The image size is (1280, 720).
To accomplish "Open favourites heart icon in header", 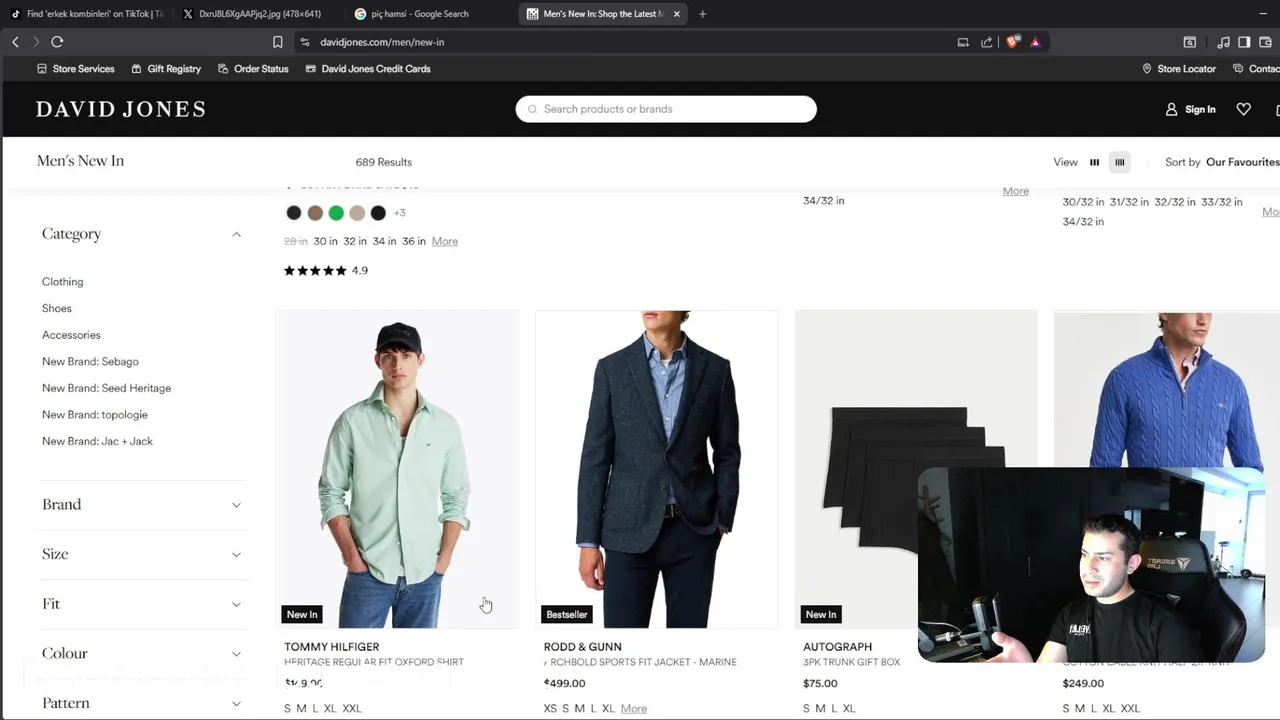I will point(1243,109).
